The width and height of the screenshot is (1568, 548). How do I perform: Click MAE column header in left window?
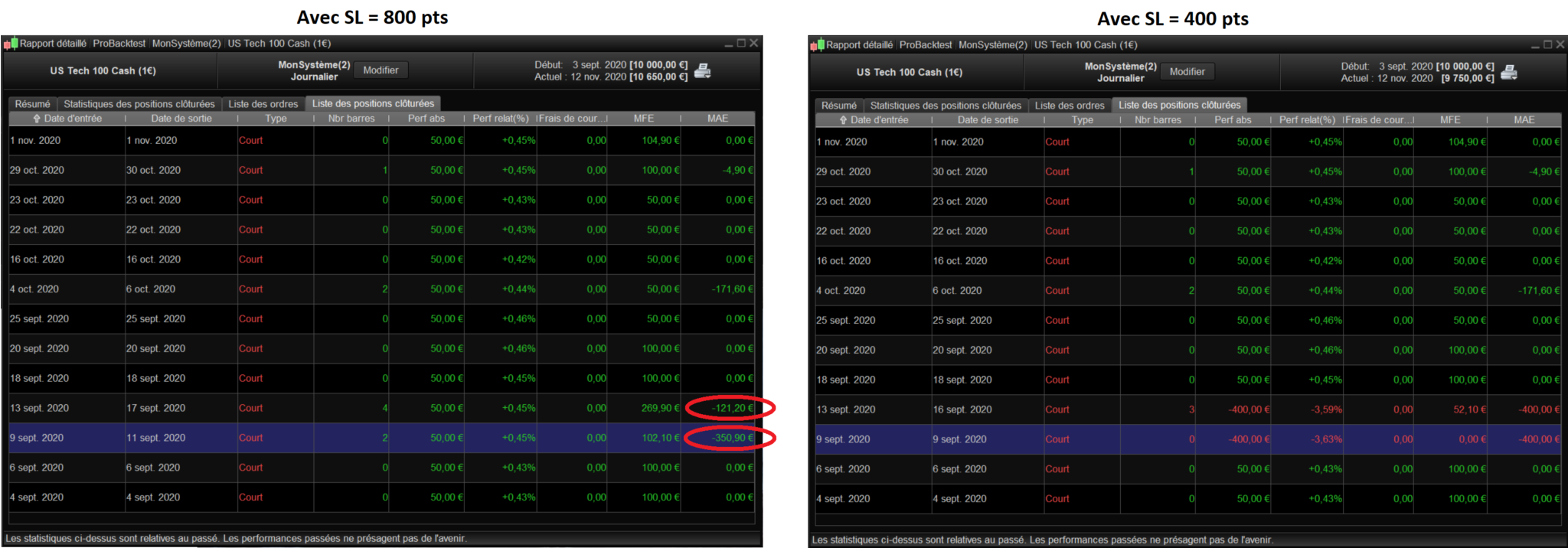(718, 119)
